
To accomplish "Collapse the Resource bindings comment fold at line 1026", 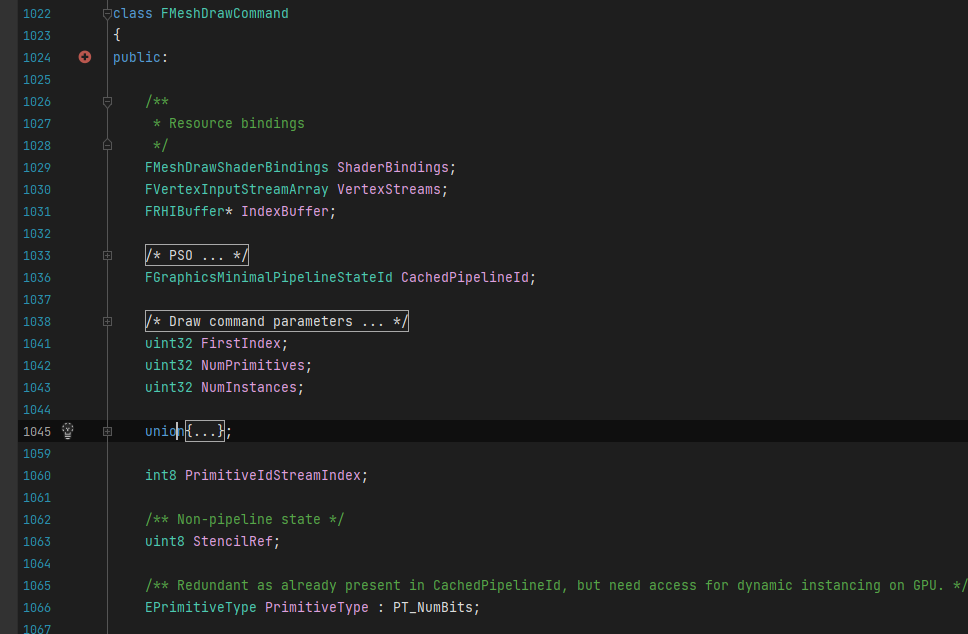I will tap(107, 101).
